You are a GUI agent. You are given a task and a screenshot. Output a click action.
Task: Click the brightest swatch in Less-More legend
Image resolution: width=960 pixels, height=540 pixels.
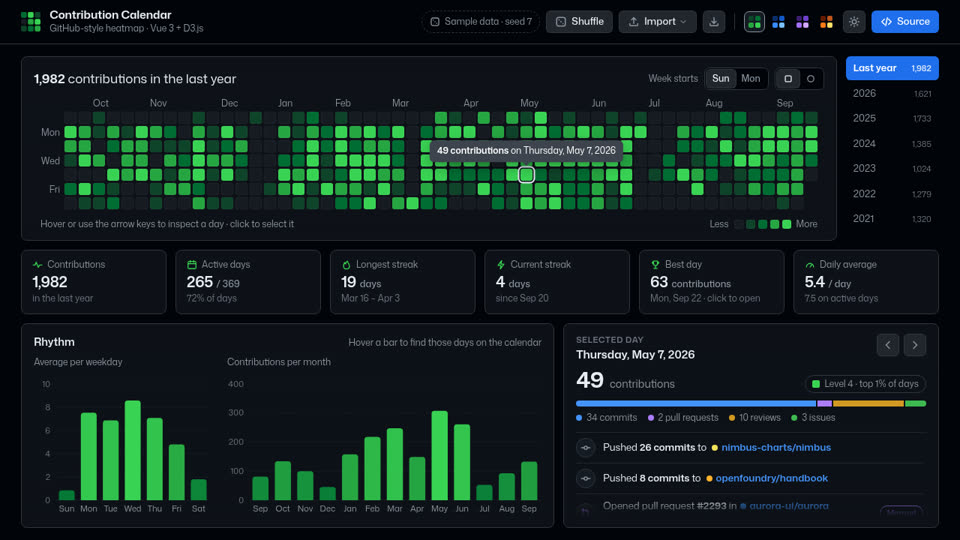pos(787,224)
